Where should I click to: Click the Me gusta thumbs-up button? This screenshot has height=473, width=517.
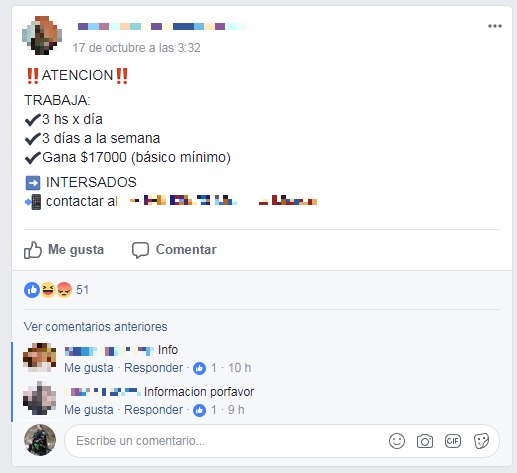(64, 250)
